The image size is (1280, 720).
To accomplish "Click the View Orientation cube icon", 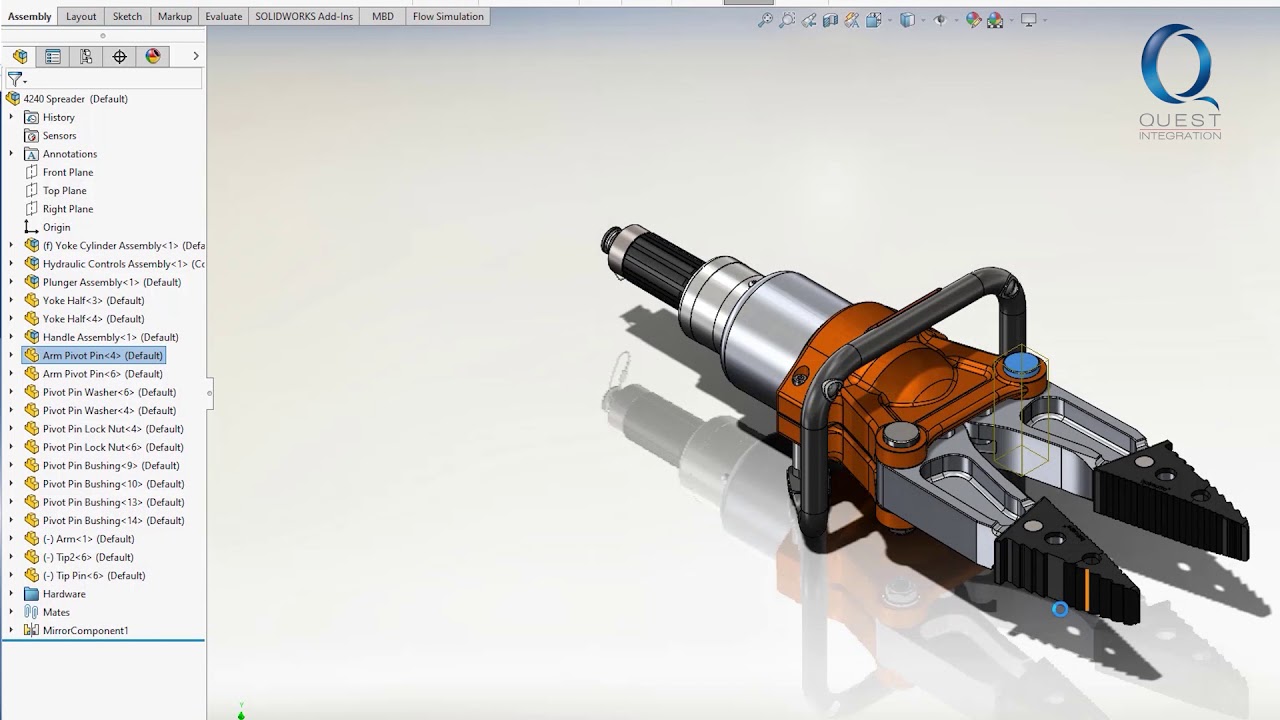I will pos(873,20).
